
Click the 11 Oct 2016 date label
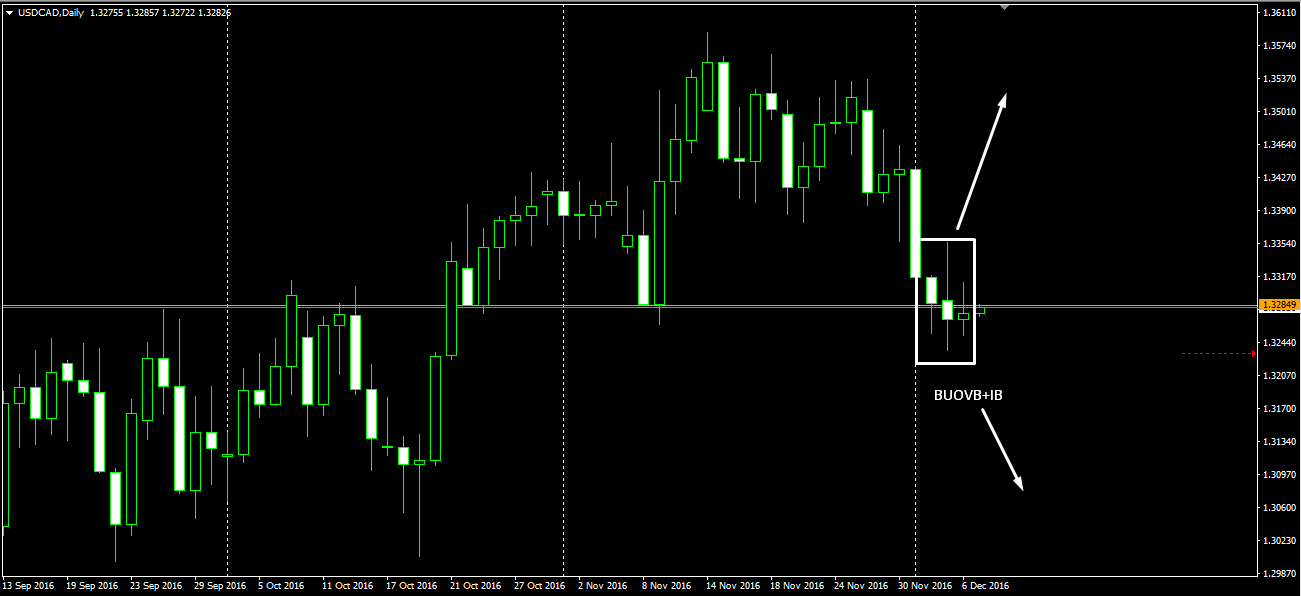point(349,586)
